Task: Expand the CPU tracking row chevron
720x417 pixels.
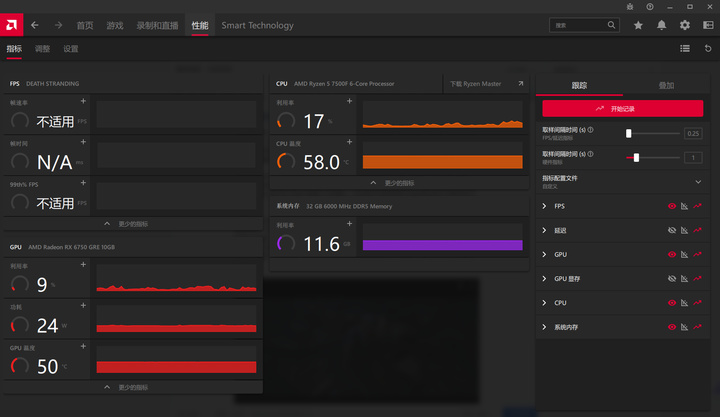Action: pyautogui.click(x=544, y=303)
